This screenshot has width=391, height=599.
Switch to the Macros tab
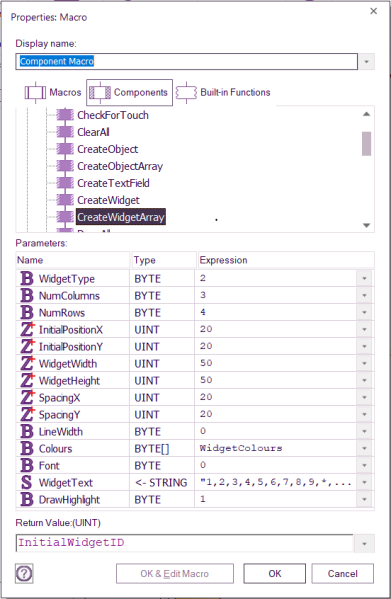pos(53,92)
